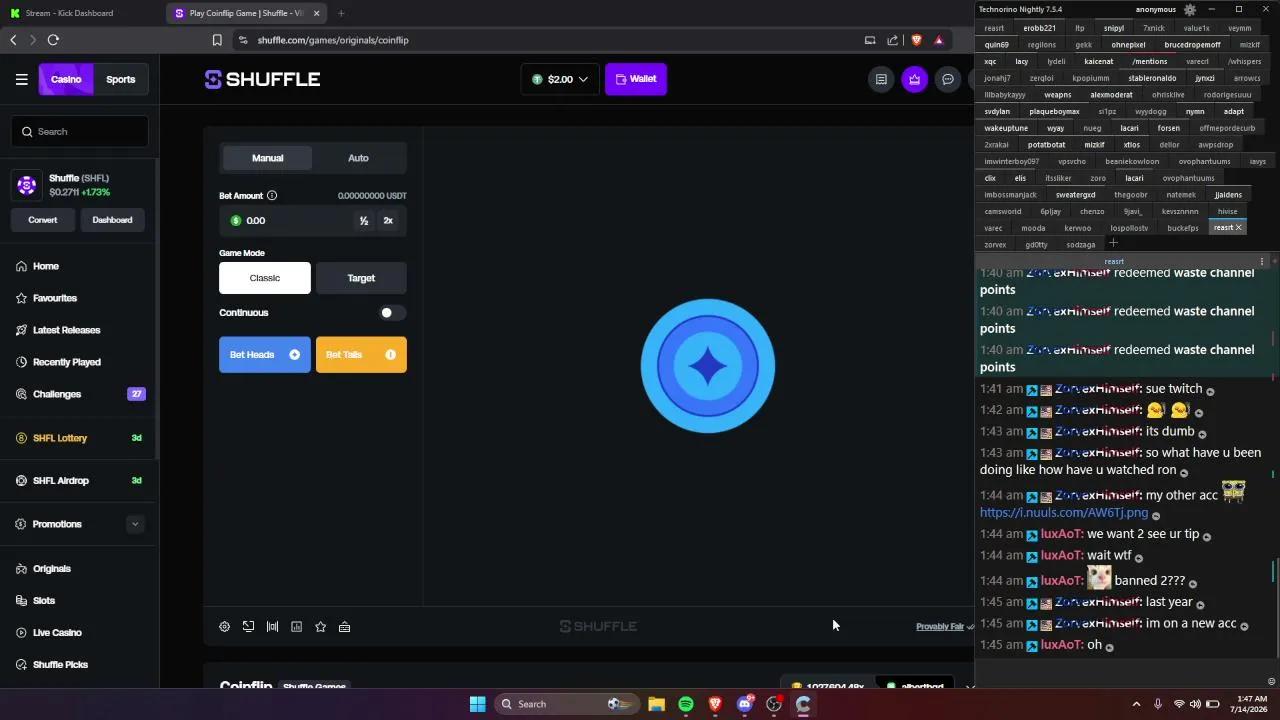Add a new Technorino tab with plus
Image resolution: width=1280 pixels, height=720 pixels.
click(1113, 243)
